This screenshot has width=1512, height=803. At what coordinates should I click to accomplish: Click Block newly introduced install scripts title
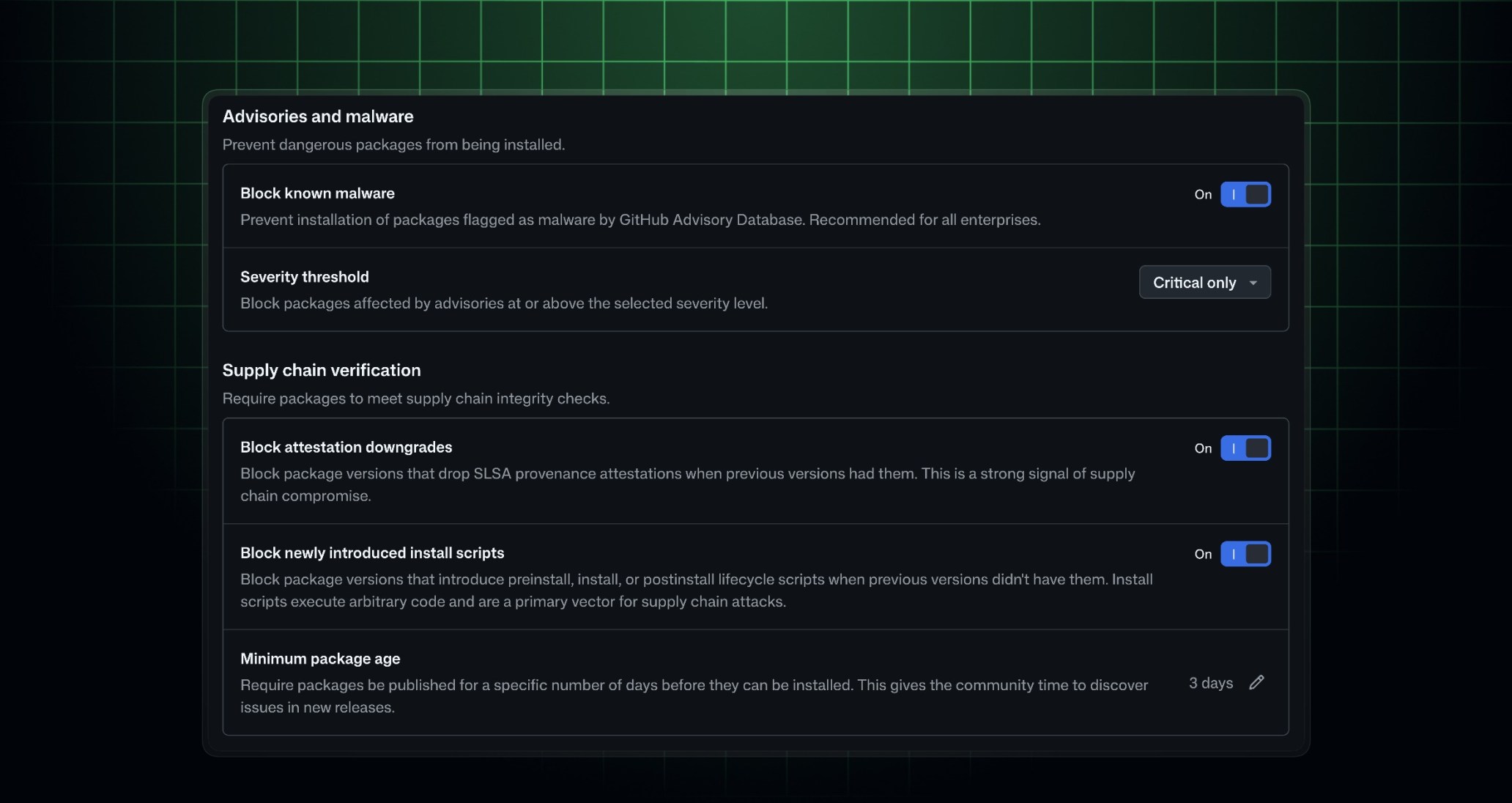[x=372, y=553]
